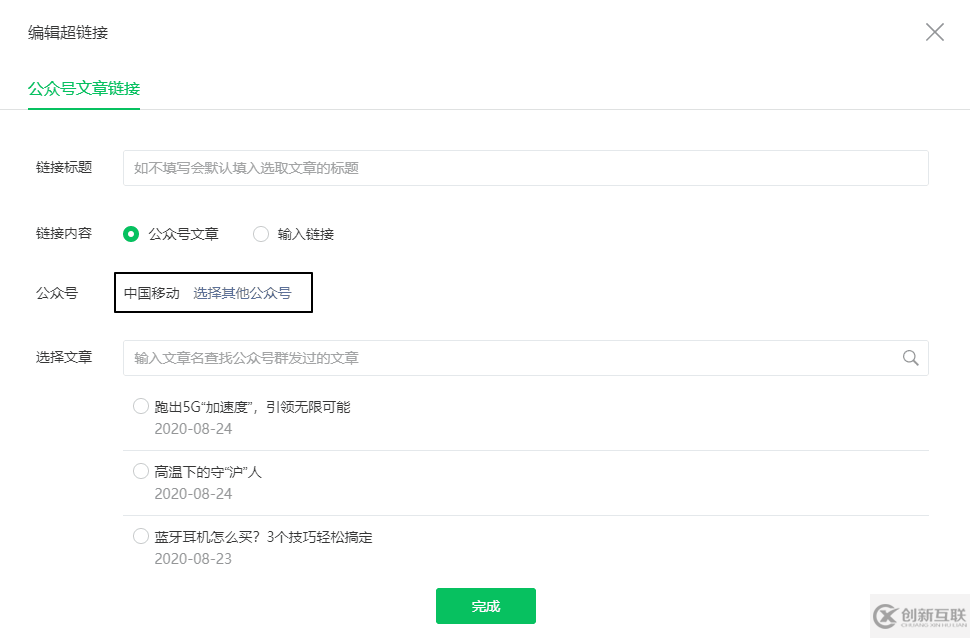This screenshot has width=970, height=638.
Task: Focus the 链接标题 input field
Action: 525,168
